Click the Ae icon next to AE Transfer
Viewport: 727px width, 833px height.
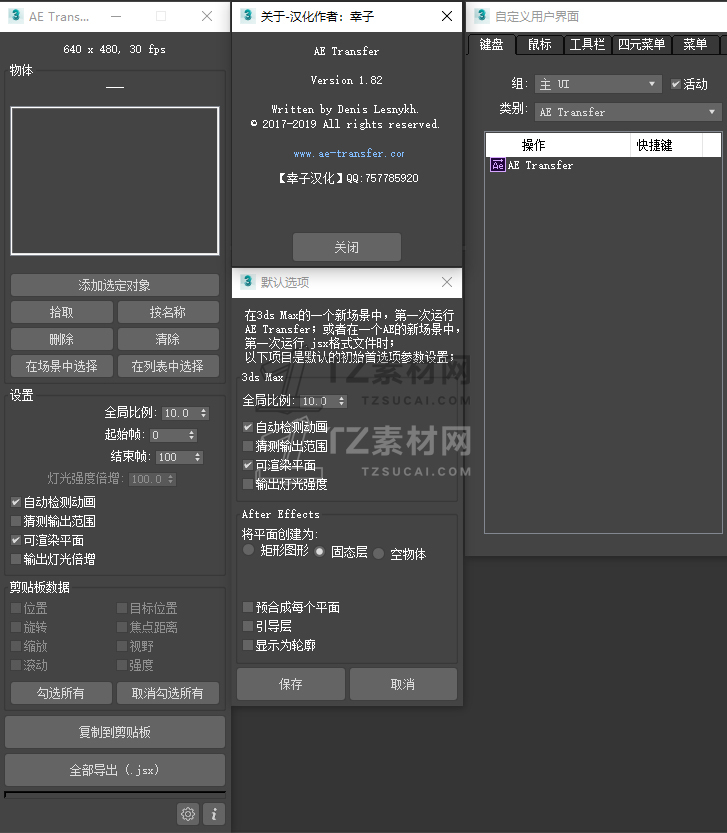click(497, 165)
